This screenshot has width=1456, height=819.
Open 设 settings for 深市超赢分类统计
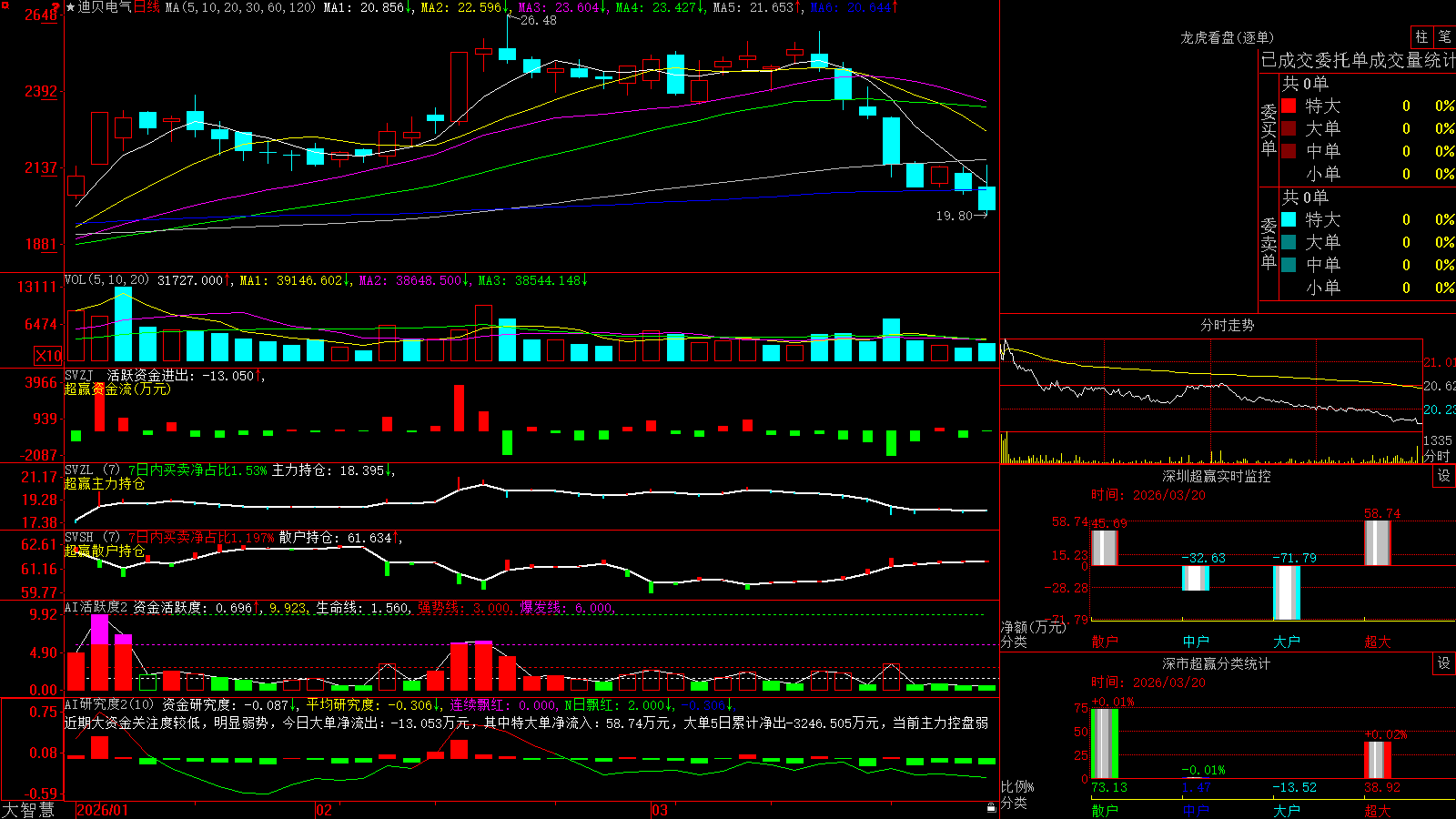1444,663
